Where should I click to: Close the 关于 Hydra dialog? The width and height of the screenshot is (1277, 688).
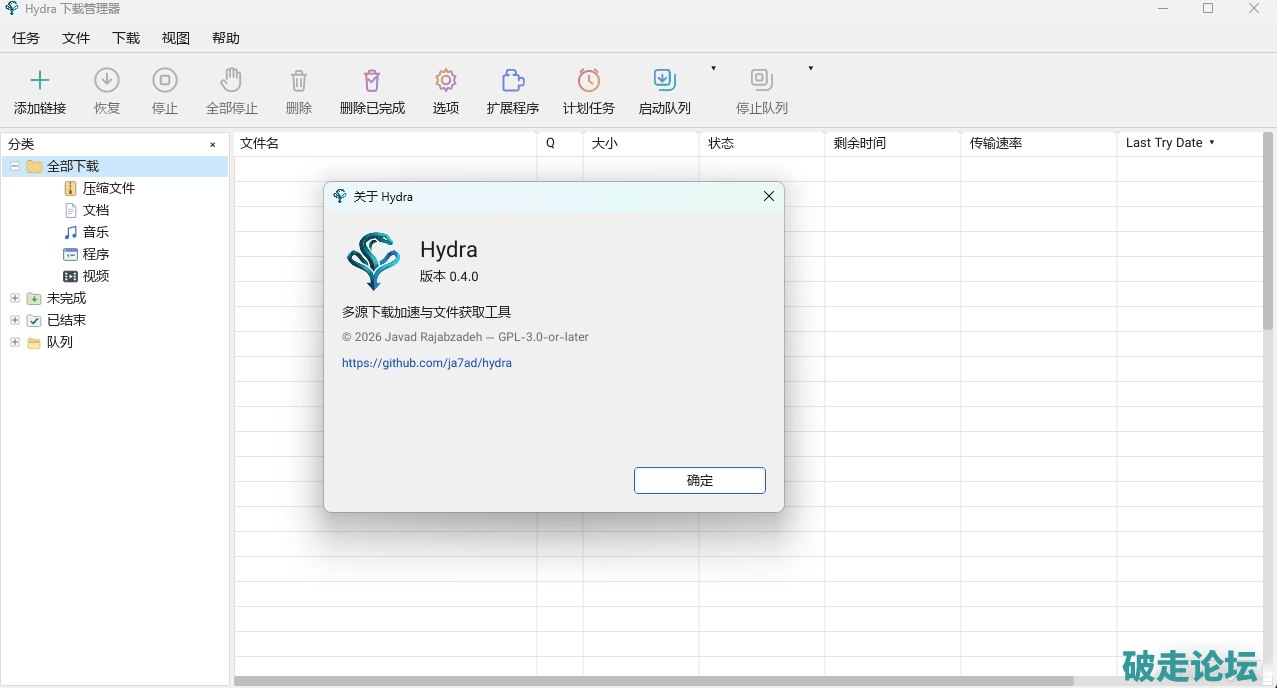768,196
